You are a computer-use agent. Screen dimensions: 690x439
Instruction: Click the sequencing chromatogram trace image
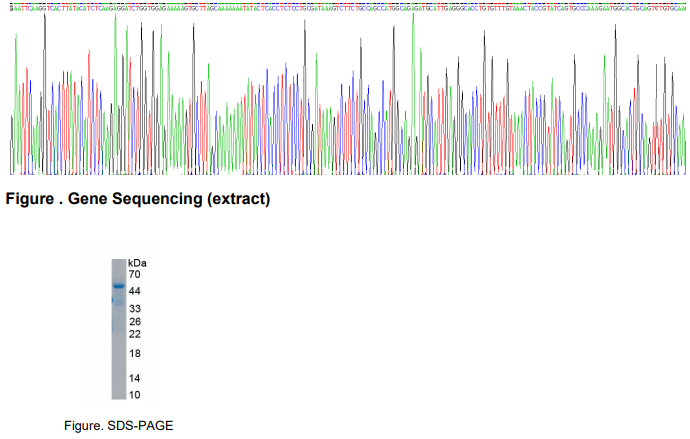tap(345, 95)
